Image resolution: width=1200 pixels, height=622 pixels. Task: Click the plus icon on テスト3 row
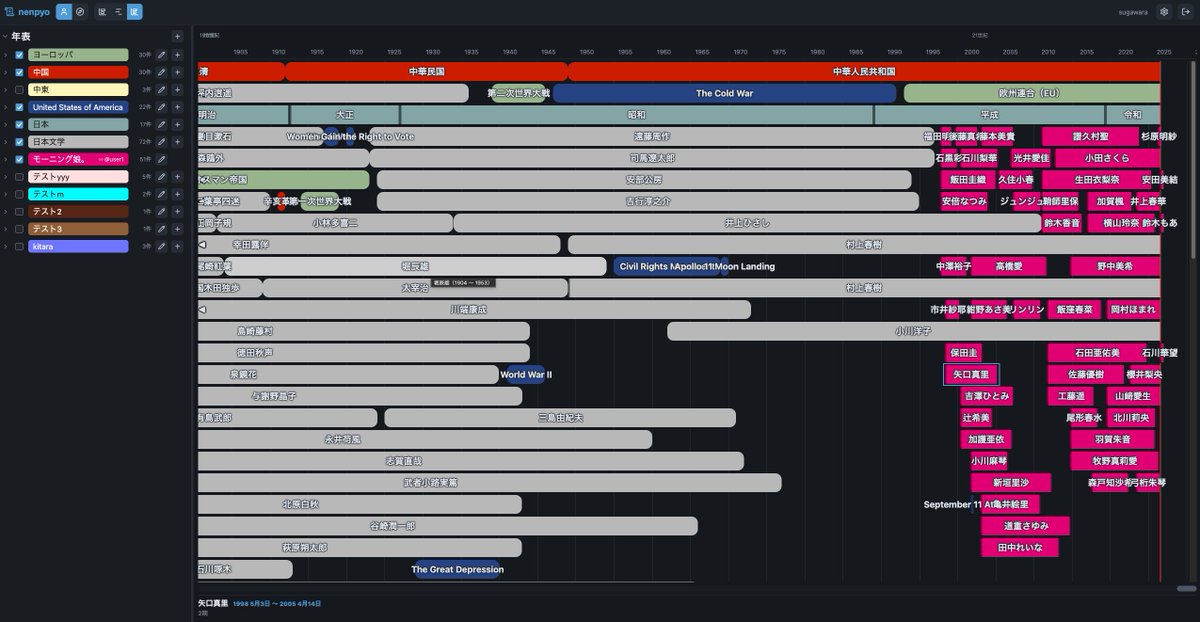(x=177, y=229)
